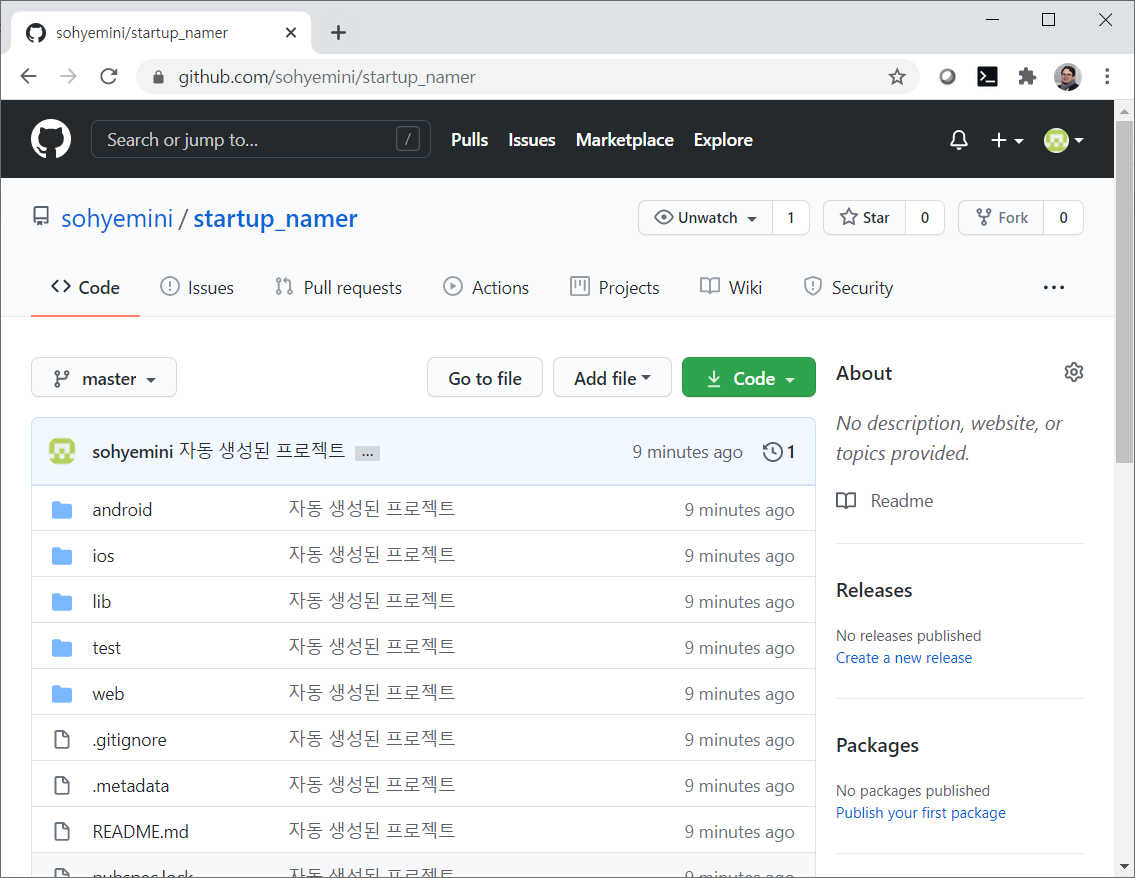Expand the commit message ellipsis
This screenshot has height=878, width=1135.
tap(367, 453)
